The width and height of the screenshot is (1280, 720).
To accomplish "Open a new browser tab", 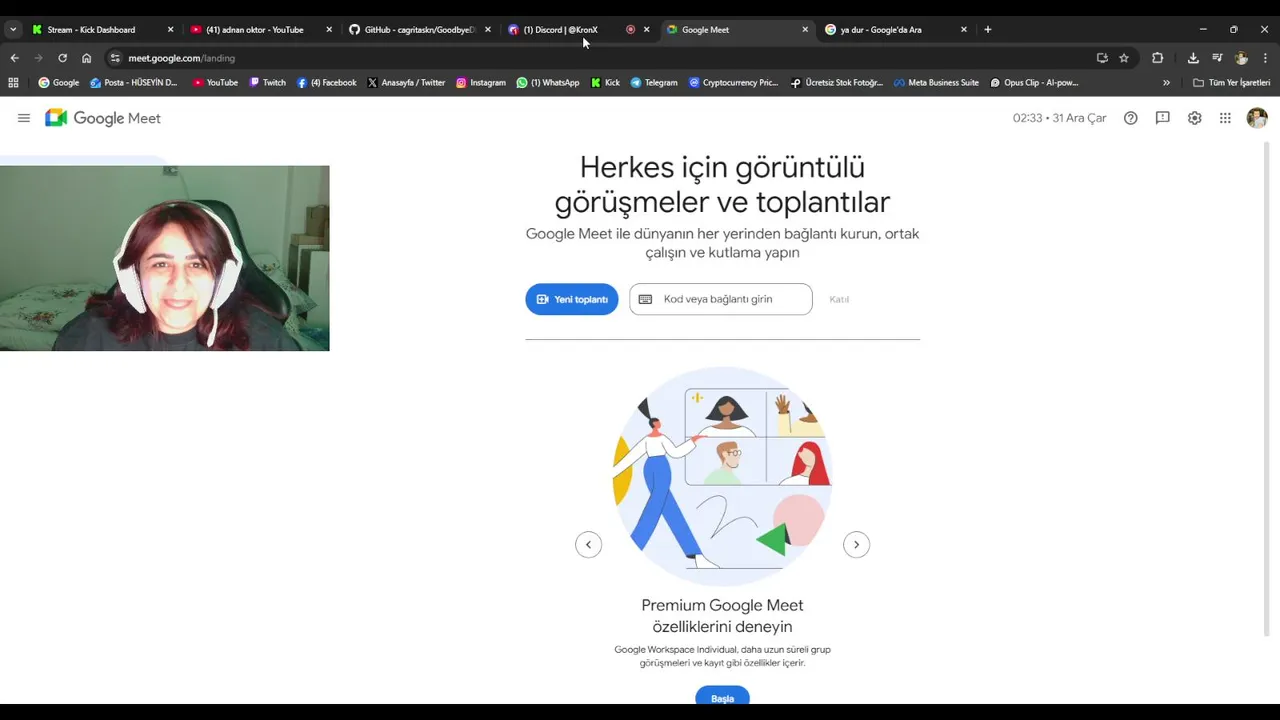I will (988, 30).
